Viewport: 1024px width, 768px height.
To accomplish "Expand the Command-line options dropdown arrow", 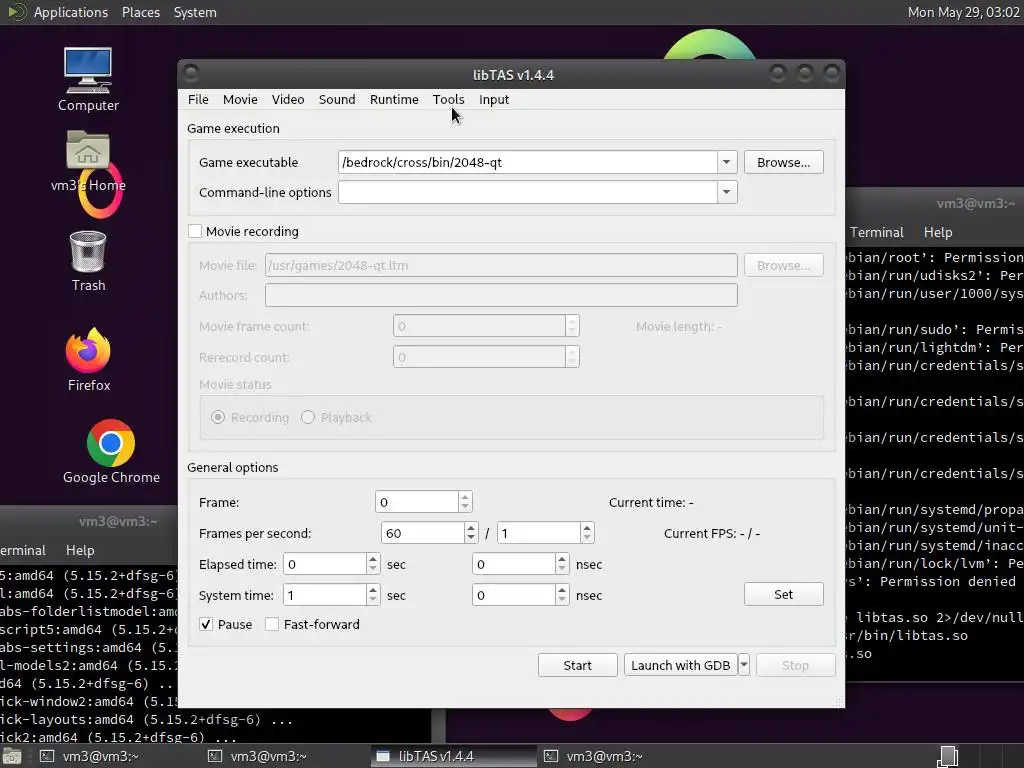I will [x=727, y=192].
